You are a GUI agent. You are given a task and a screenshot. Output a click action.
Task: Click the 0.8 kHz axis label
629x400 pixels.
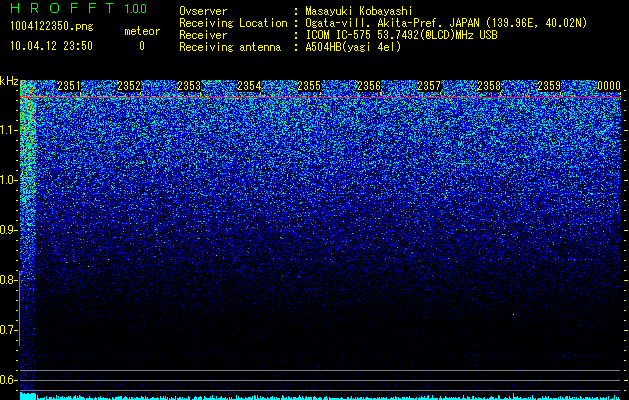pos(8,280)
